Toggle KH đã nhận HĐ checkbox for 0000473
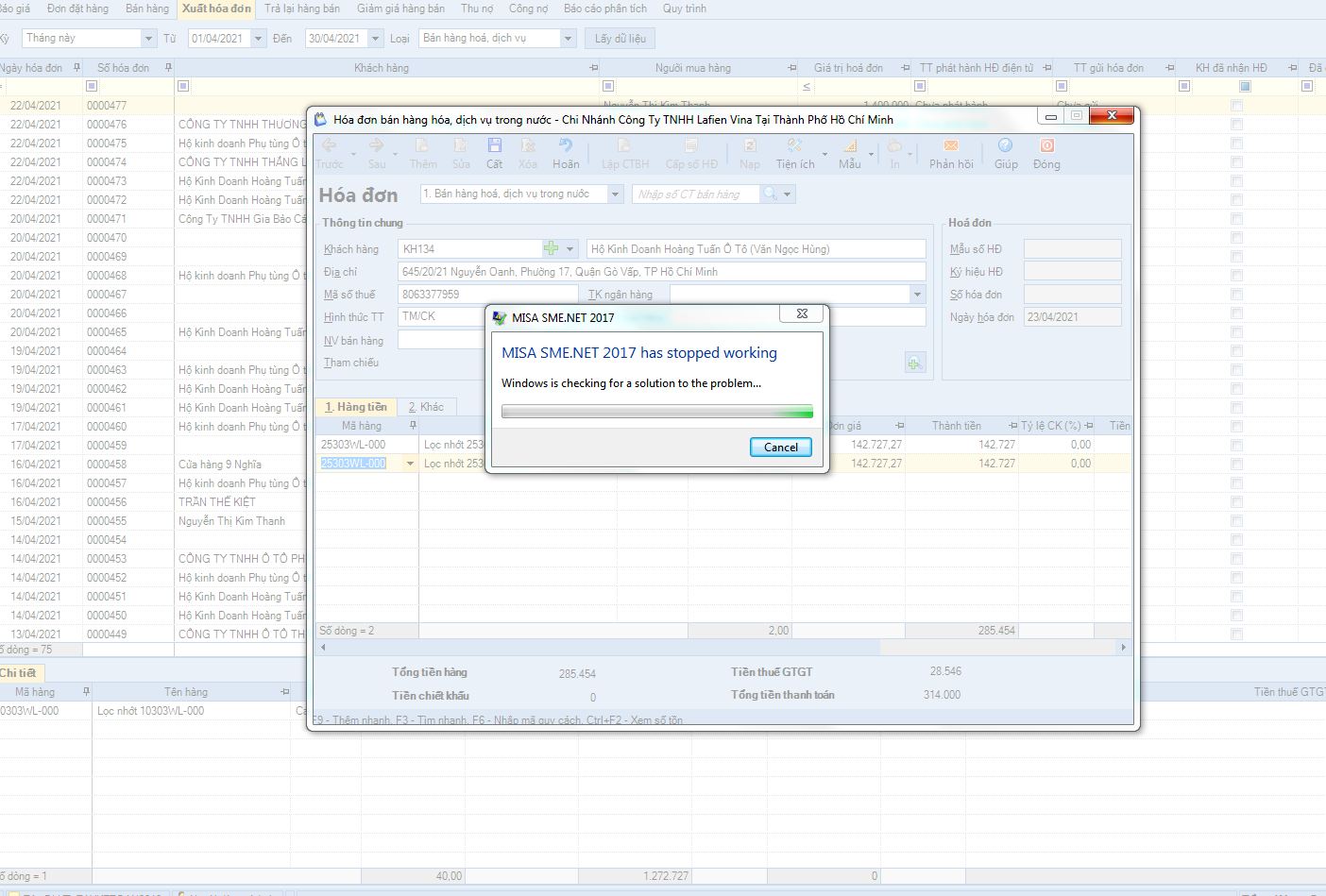This screenshot has width=1326, height=896. tap(1237, 181)
